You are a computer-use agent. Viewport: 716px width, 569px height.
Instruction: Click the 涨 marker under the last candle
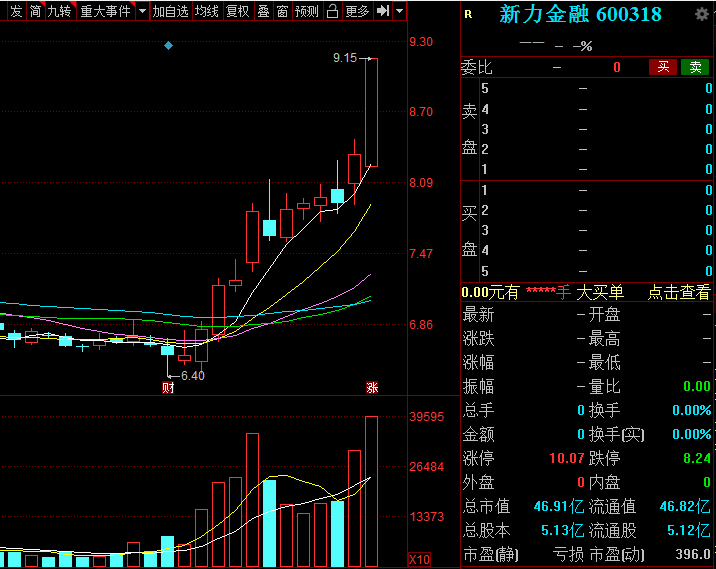coord(371,388)
